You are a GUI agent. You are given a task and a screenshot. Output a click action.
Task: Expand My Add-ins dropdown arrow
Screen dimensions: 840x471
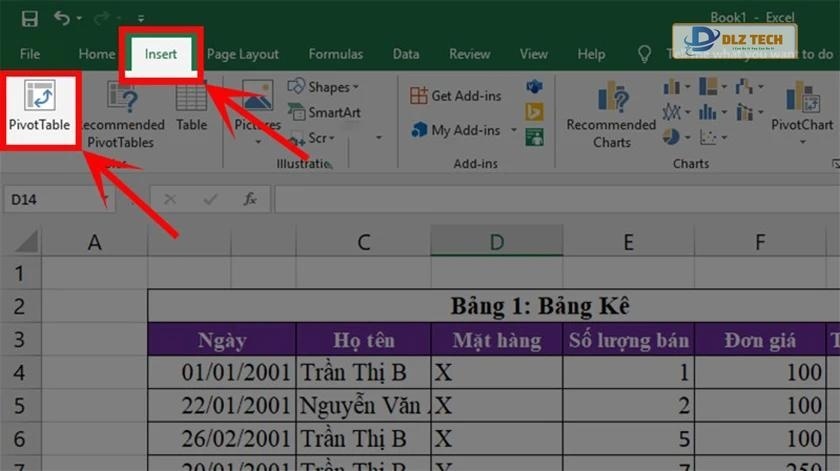[x=513, y=130]
